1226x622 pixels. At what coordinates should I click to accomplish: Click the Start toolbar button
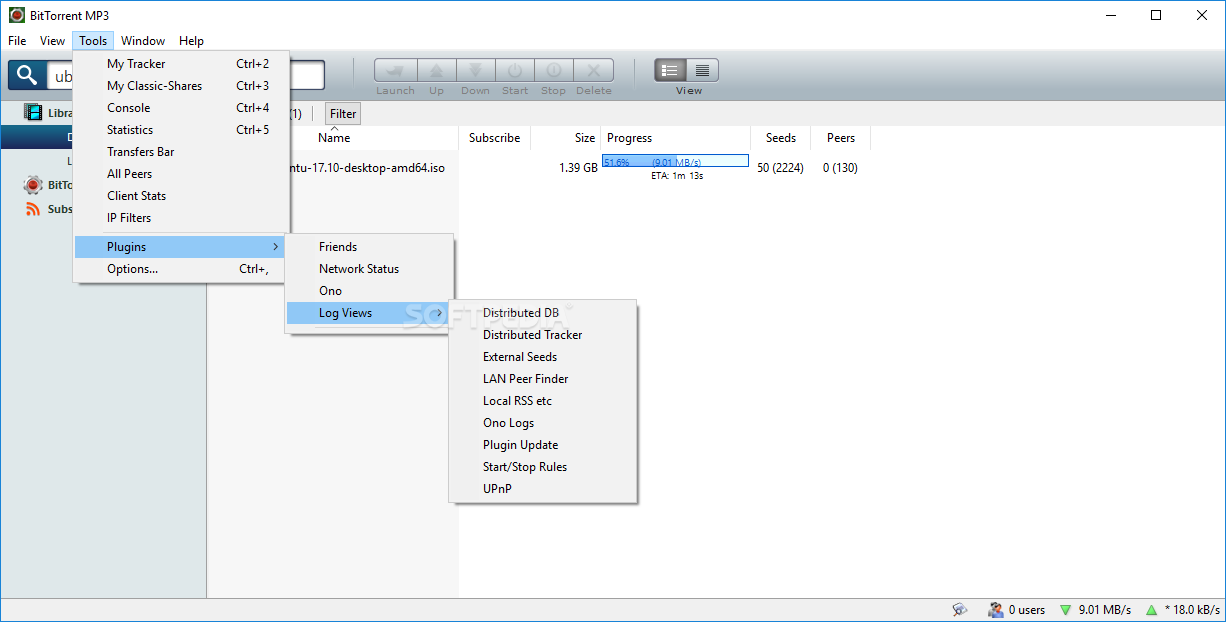tap(515, 71)
